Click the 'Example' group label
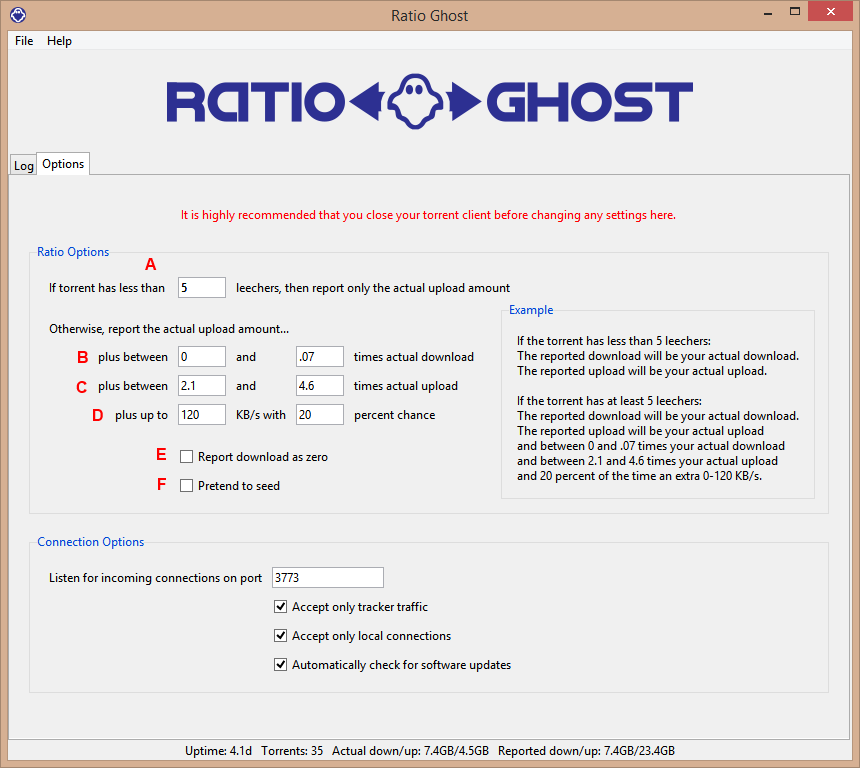The width and height of the screenshot is (860, 768). (531, 310)
